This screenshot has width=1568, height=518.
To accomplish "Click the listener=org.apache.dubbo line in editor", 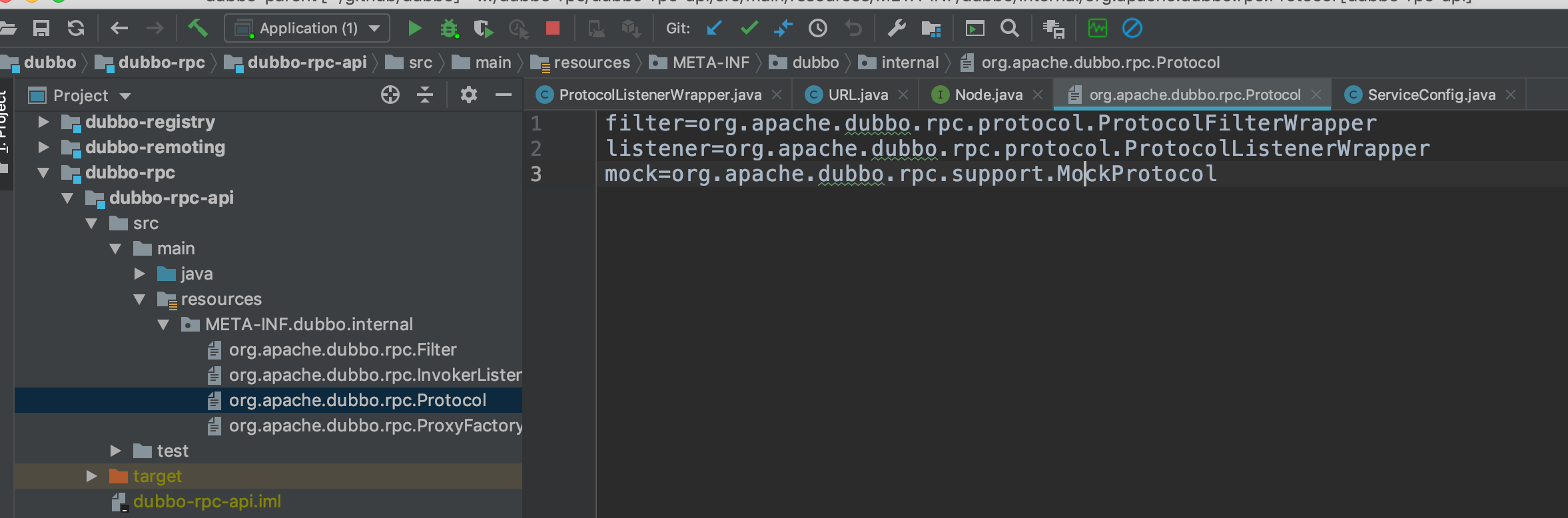I will (x=1017, y=148).
